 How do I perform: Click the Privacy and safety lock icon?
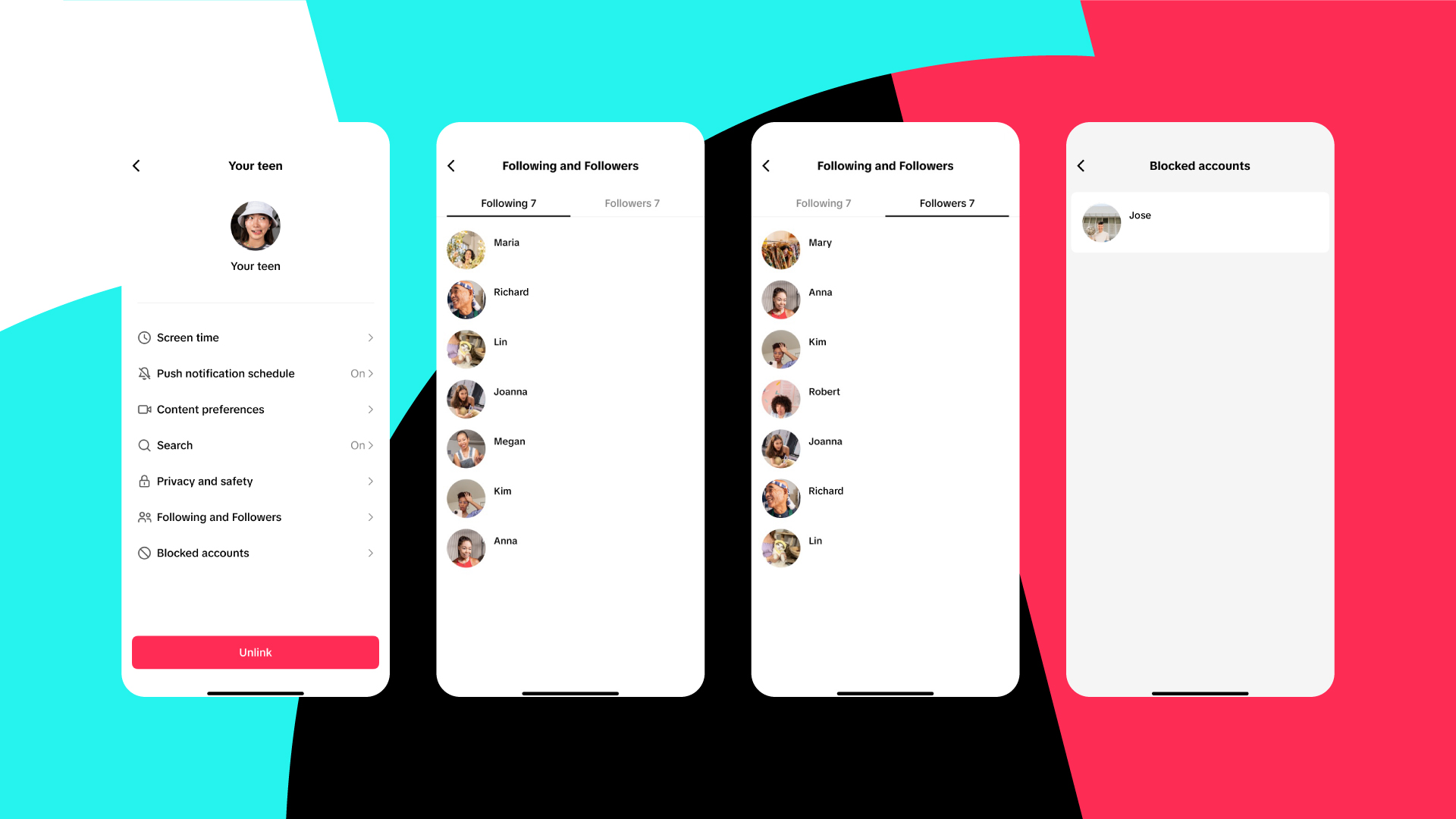(144, 481)
